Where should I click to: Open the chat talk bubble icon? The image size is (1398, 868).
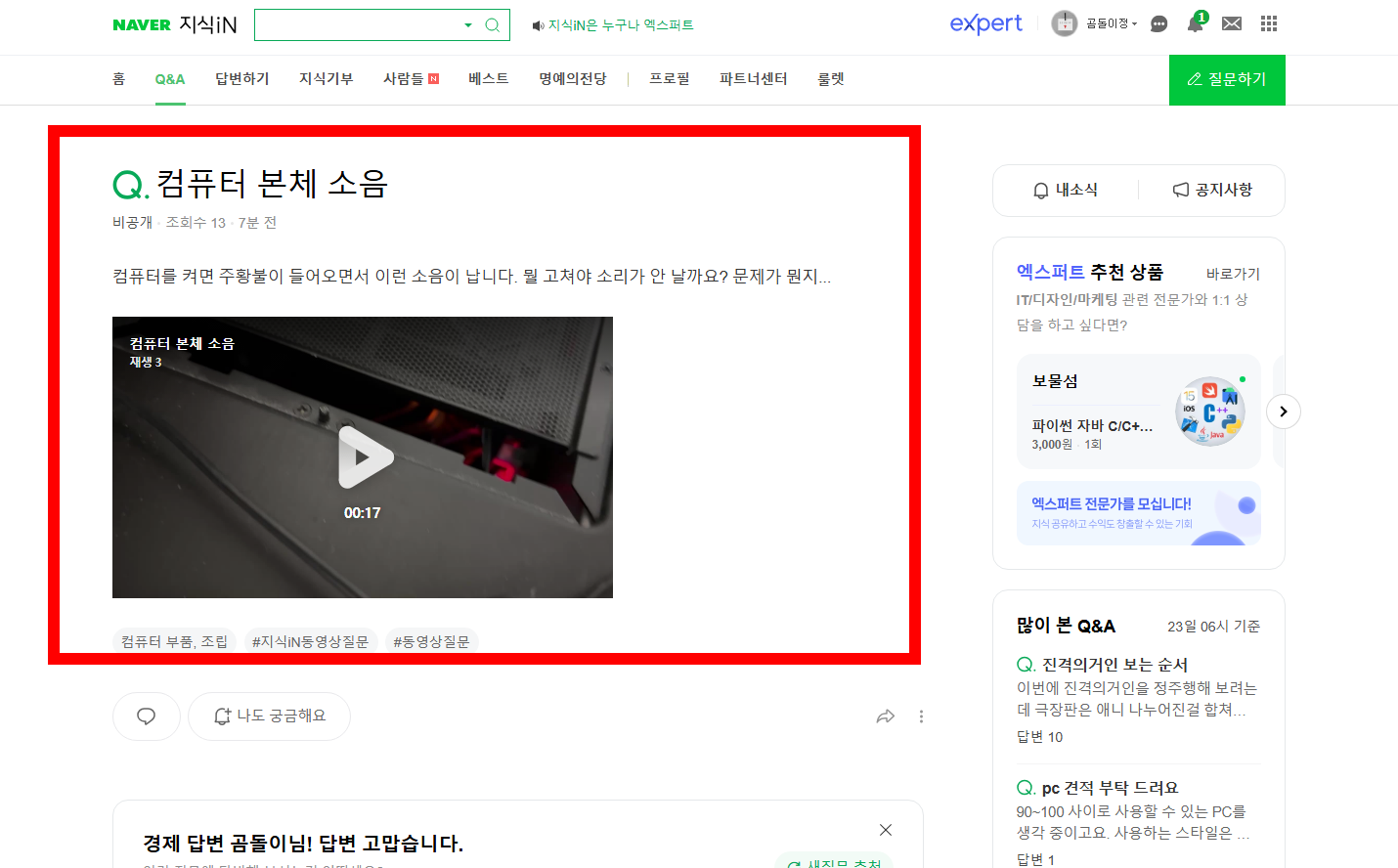coord(1158,23)
